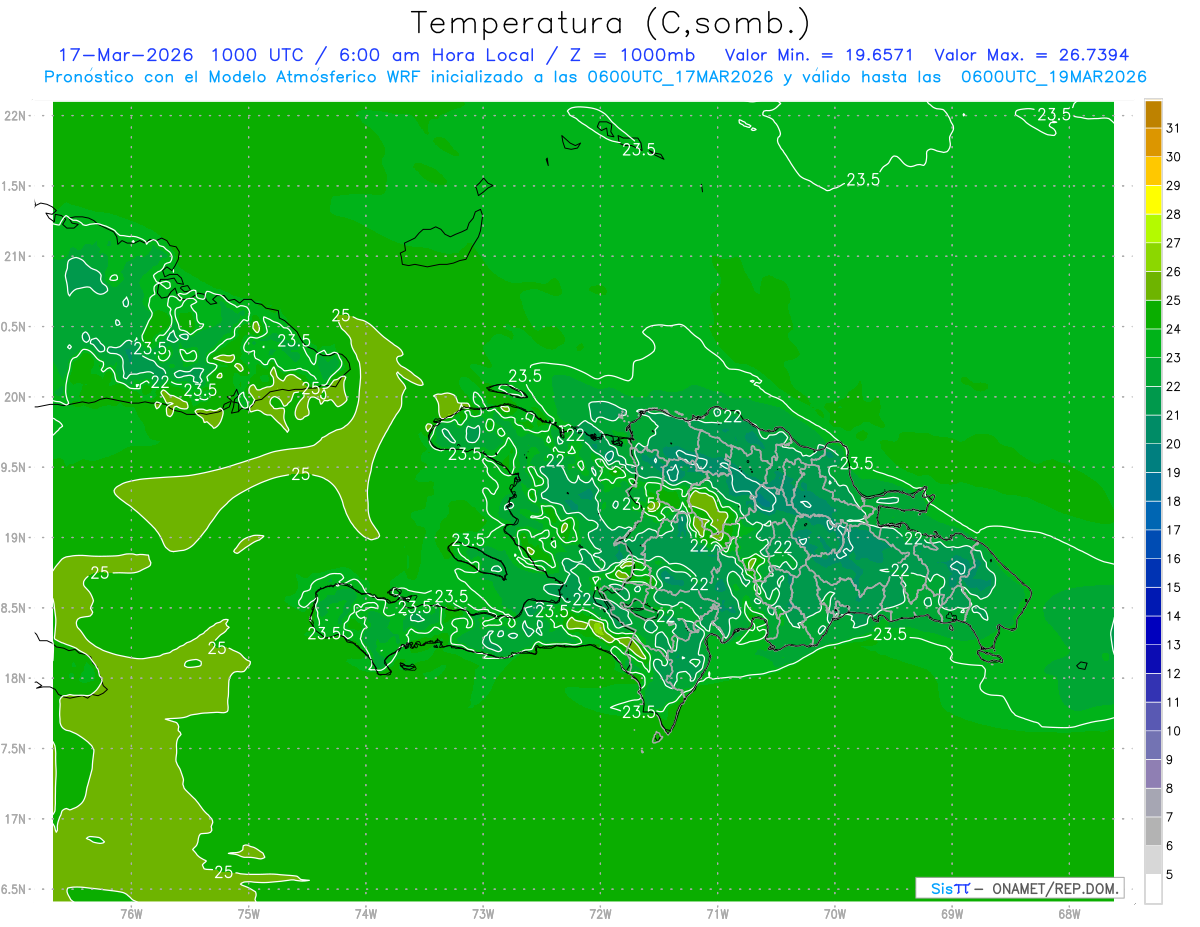Click the Pronostico con el Modelo Atmosferico WRF line
Screen dimensions: 1200x927
pos(596,77)
